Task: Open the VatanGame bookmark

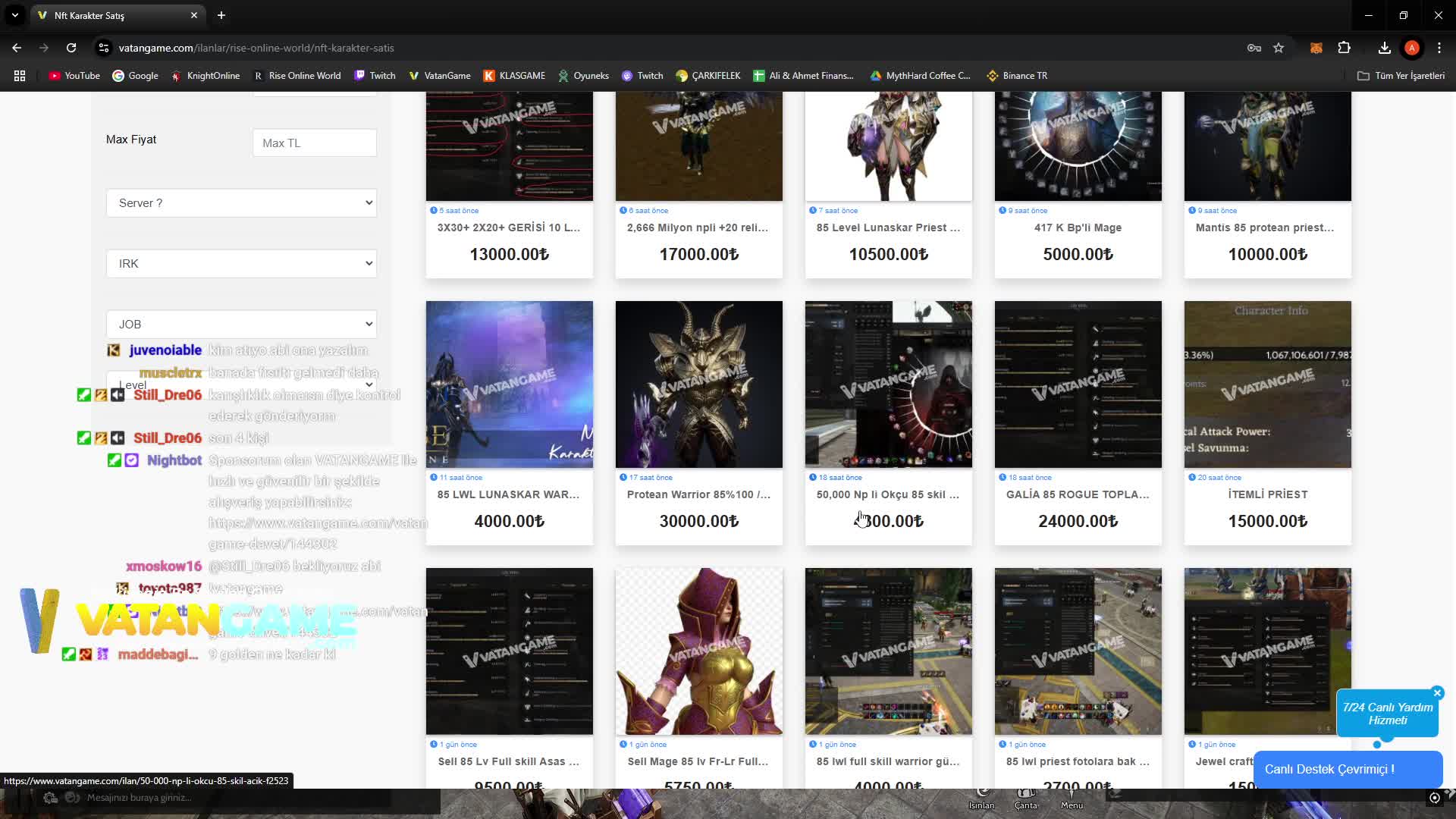Action: point(440,76)
